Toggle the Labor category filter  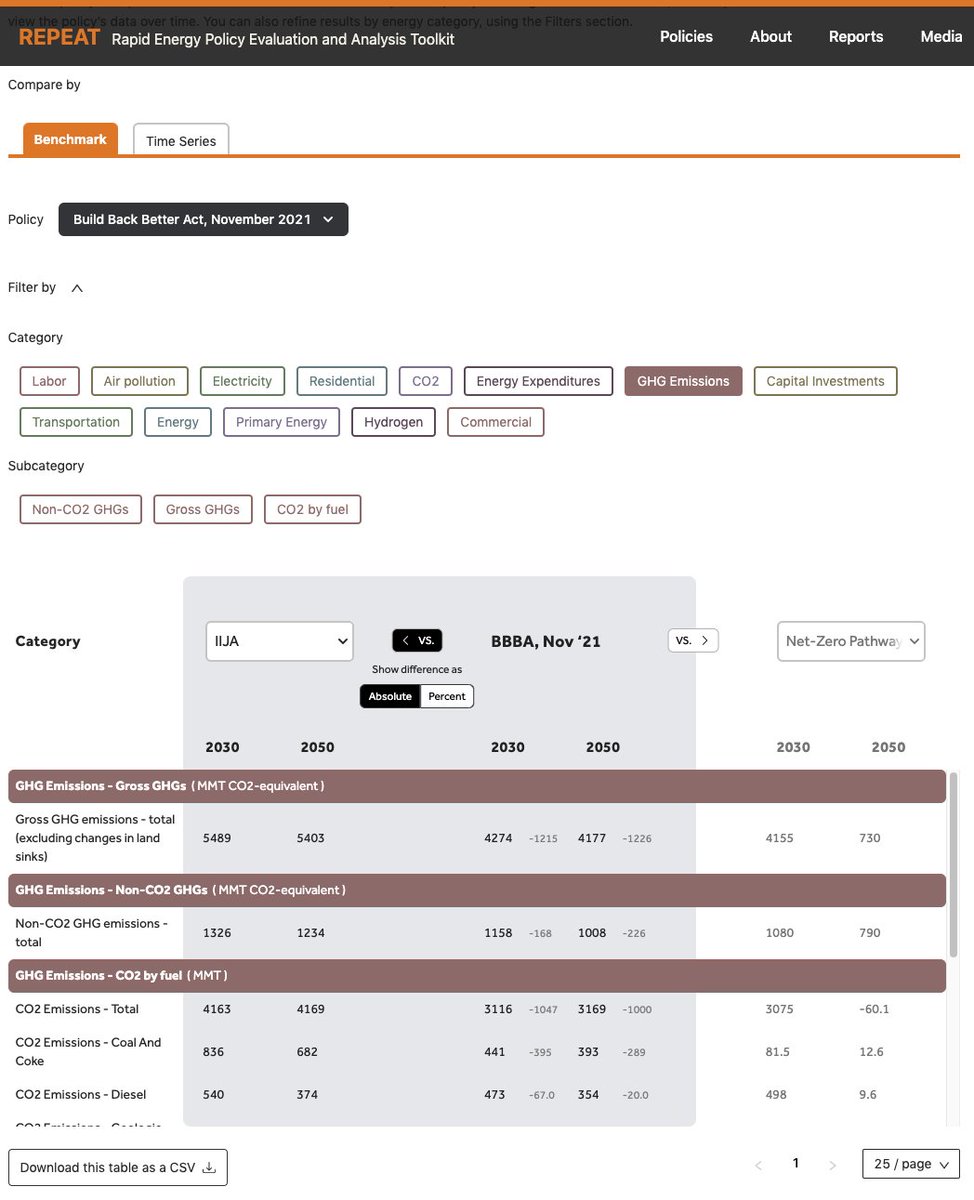[49, 381]
